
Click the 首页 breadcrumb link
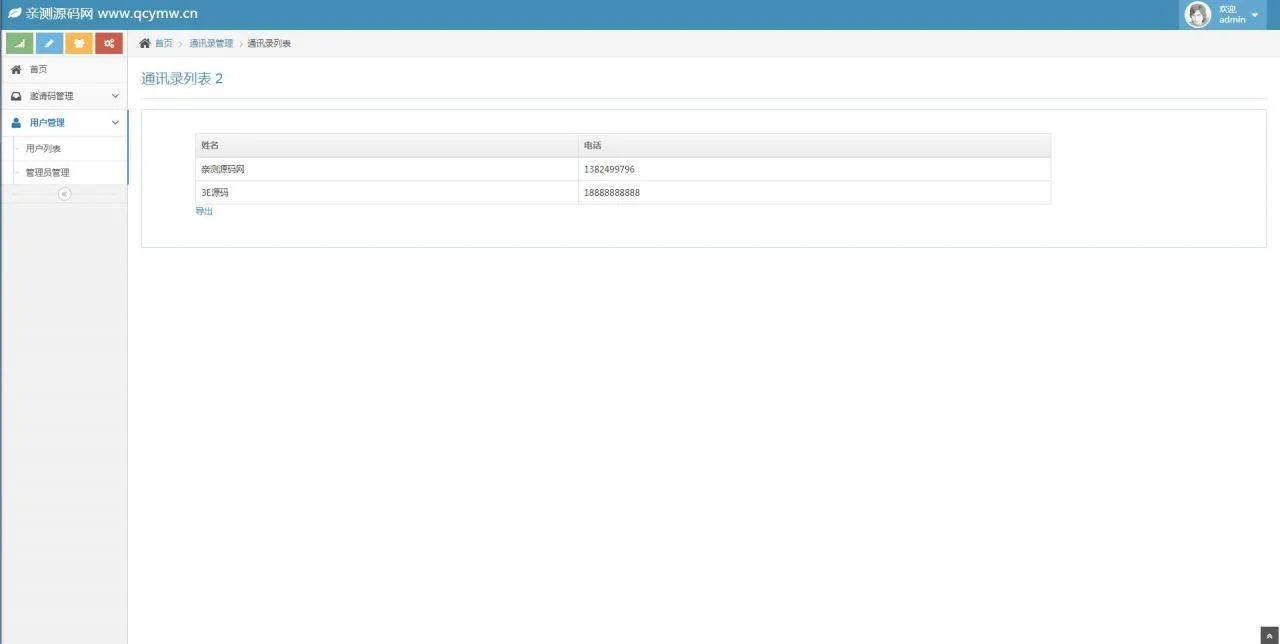pos(163,43)
